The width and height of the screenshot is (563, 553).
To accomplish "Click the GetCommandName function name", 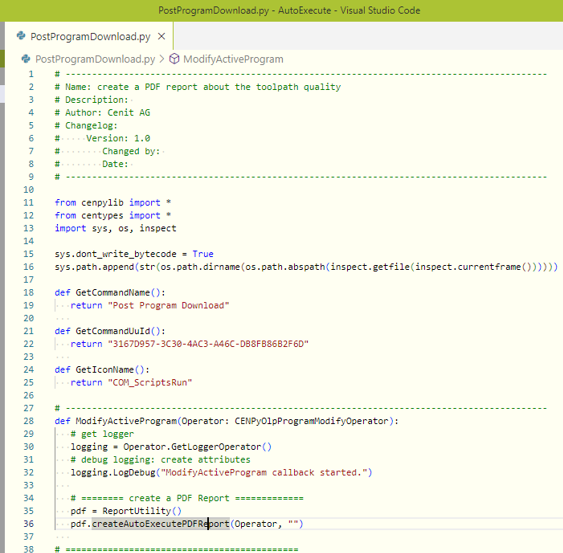I will click(x=113, y=293).
